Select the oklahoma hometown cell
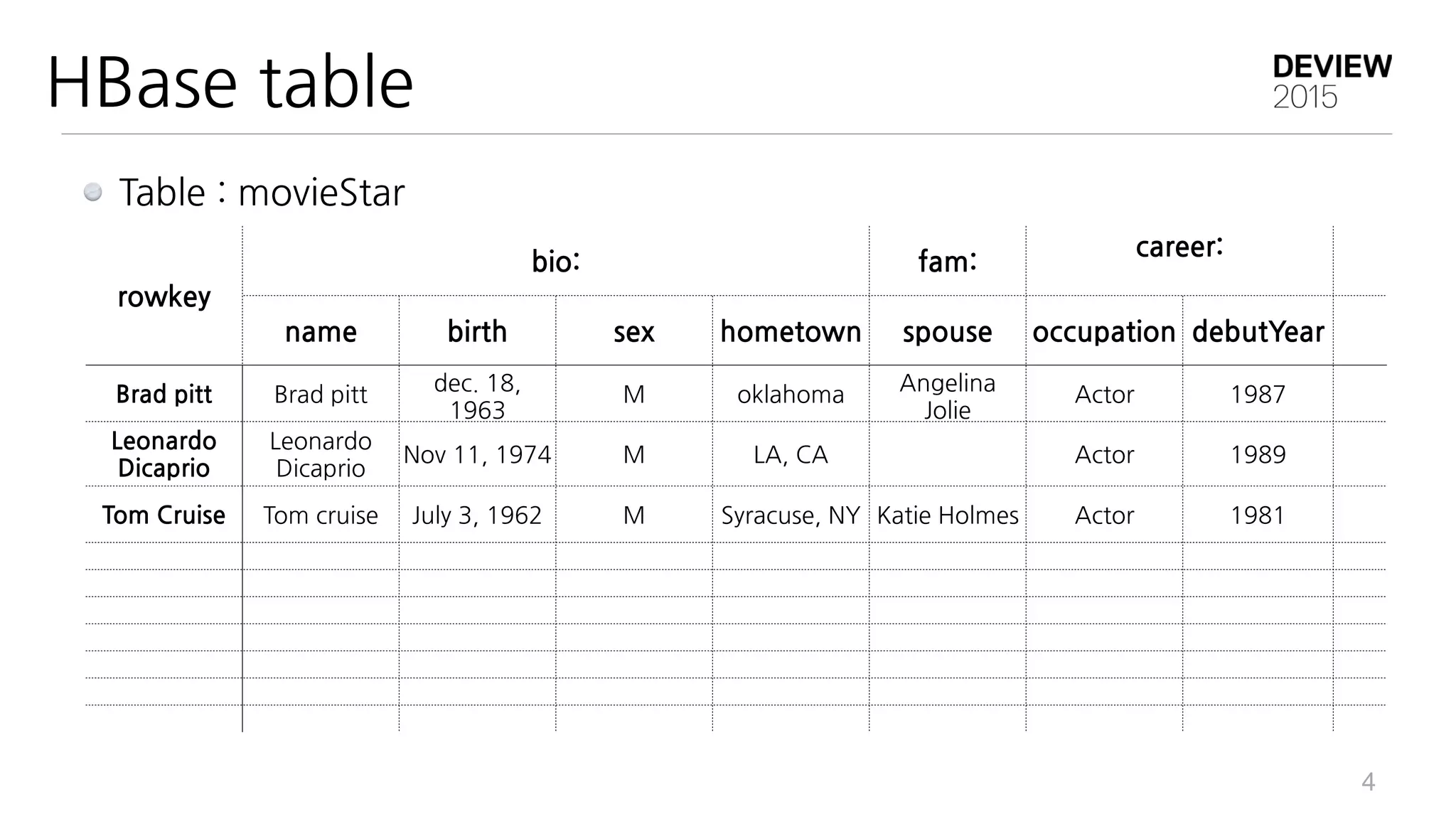 point(791,394)
